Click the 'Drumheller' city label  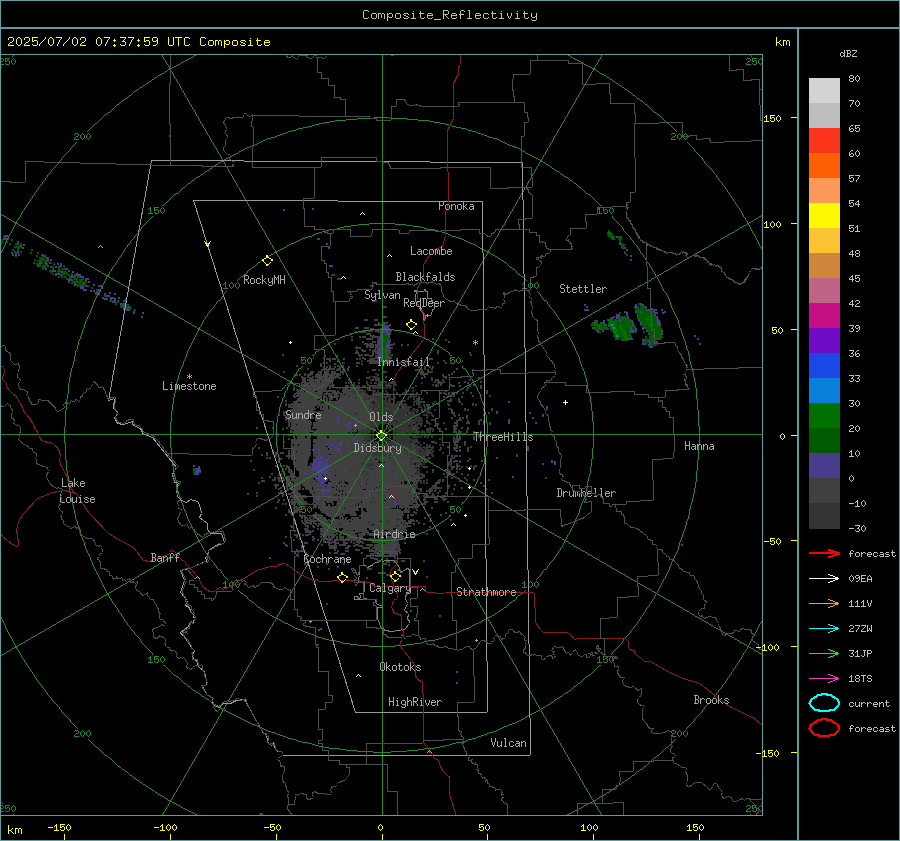(586, 493)
